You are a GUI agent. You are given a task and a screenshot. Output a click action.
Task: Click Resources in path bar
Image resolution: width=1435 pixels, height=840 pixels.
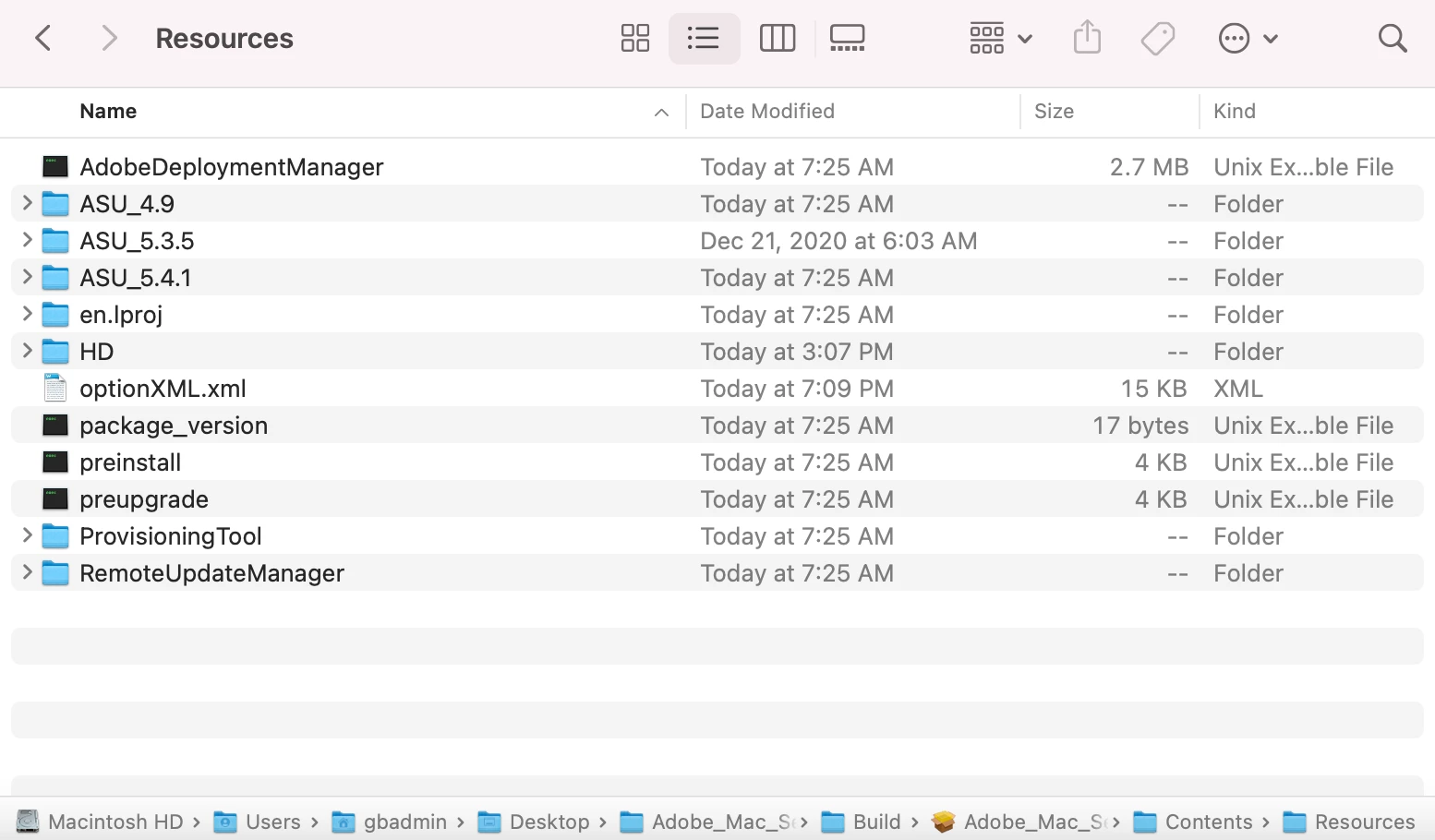tap(1348, 822)
